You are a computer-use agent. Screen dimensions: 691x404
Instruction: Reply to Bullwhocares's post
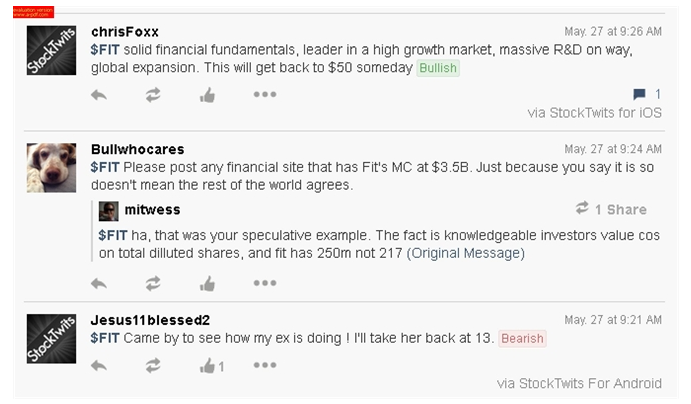(99, 283)
